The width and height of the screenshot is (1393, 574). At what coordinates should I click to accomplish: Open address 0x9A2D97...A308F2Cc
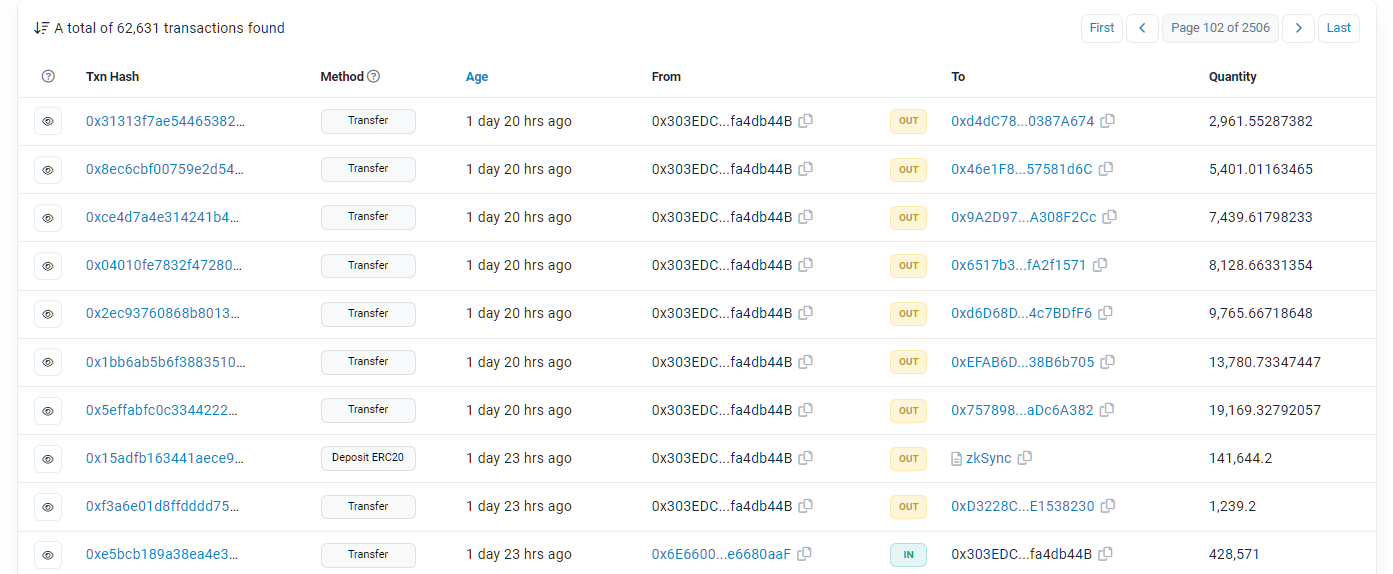1023,217
